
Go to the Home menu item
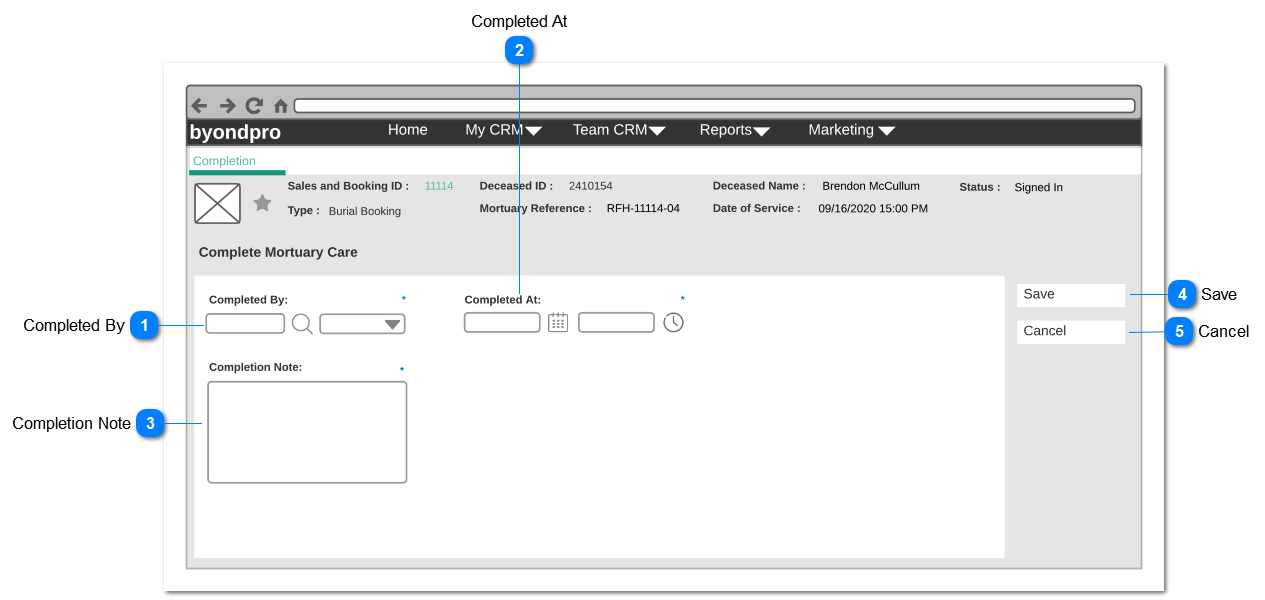coord(408,130)
